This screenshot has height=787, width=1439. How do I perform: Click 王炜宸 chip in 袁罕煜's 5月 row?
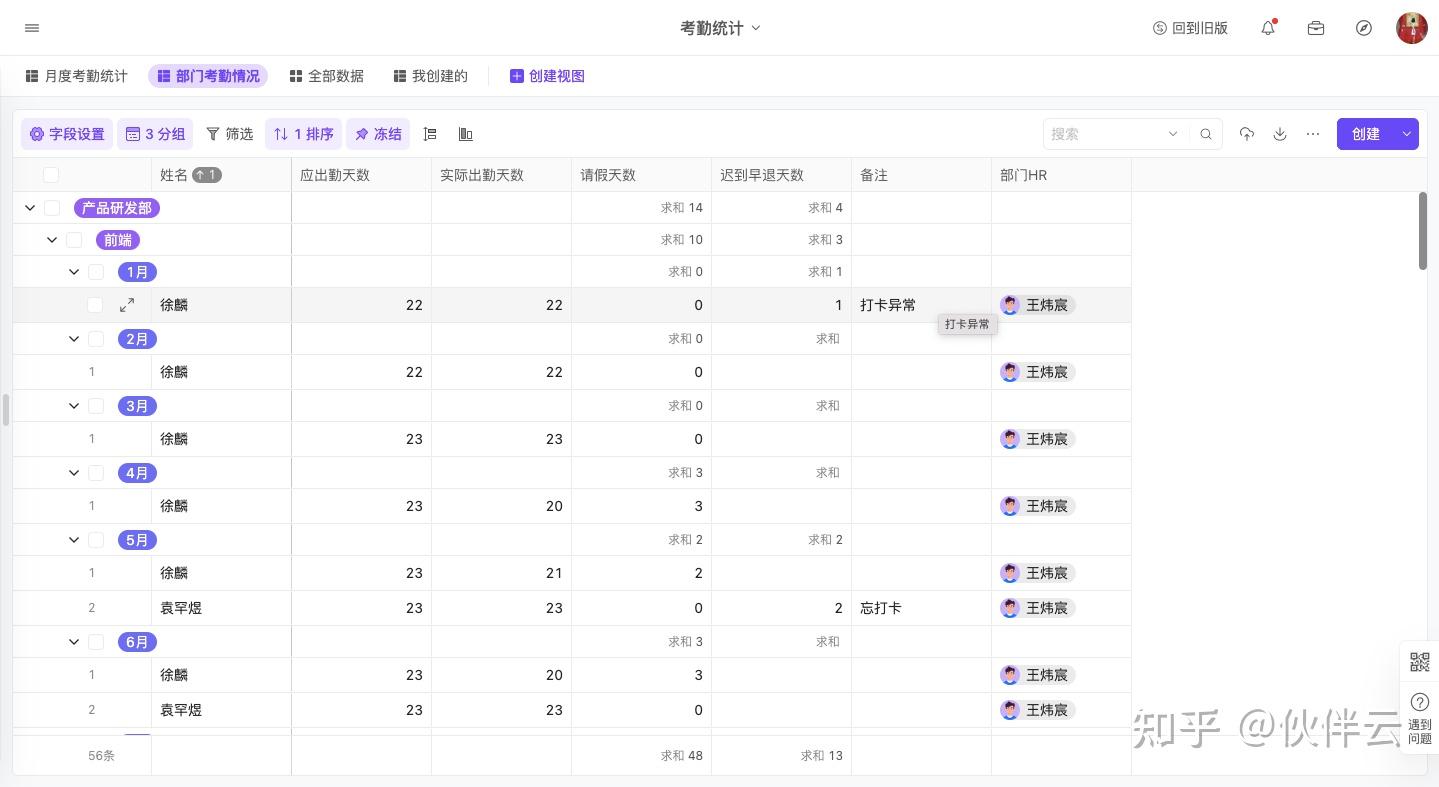pyautogui.click(x=1038, y=608)
